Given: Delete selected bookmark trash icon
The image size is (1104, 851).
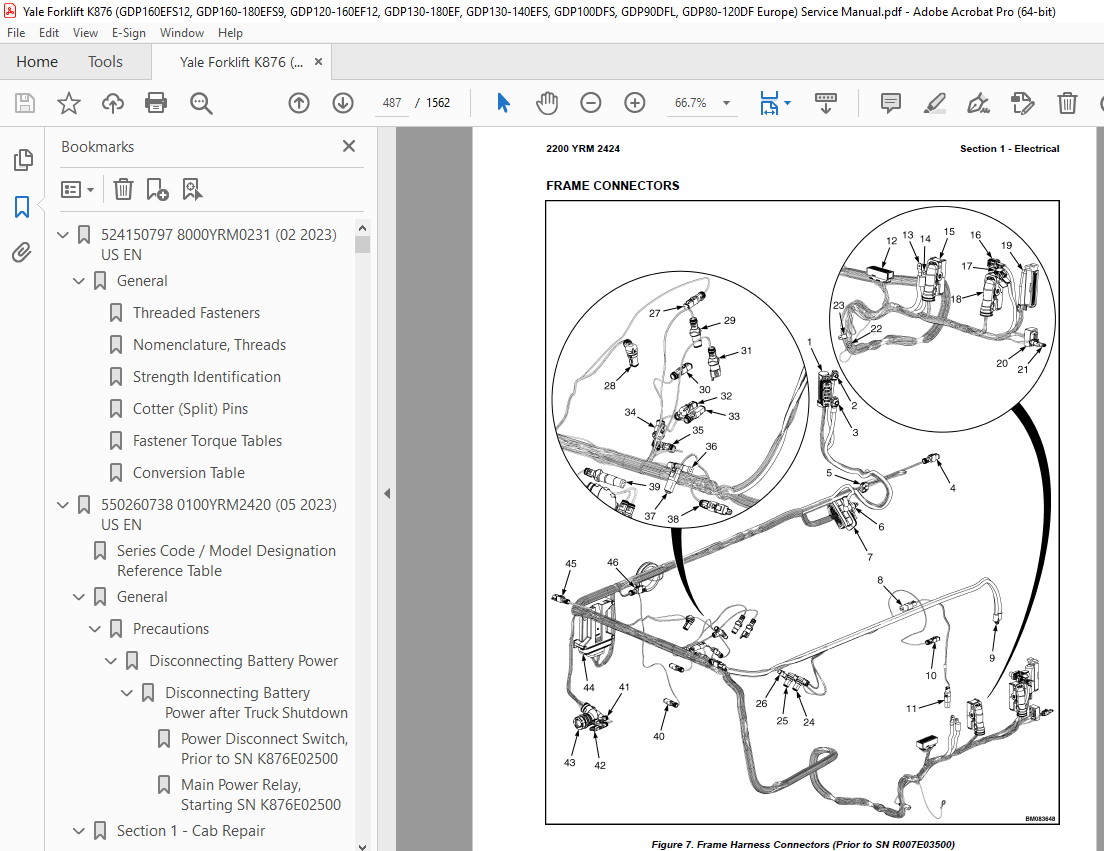Looking at the screenshot, I should [123, 189].
